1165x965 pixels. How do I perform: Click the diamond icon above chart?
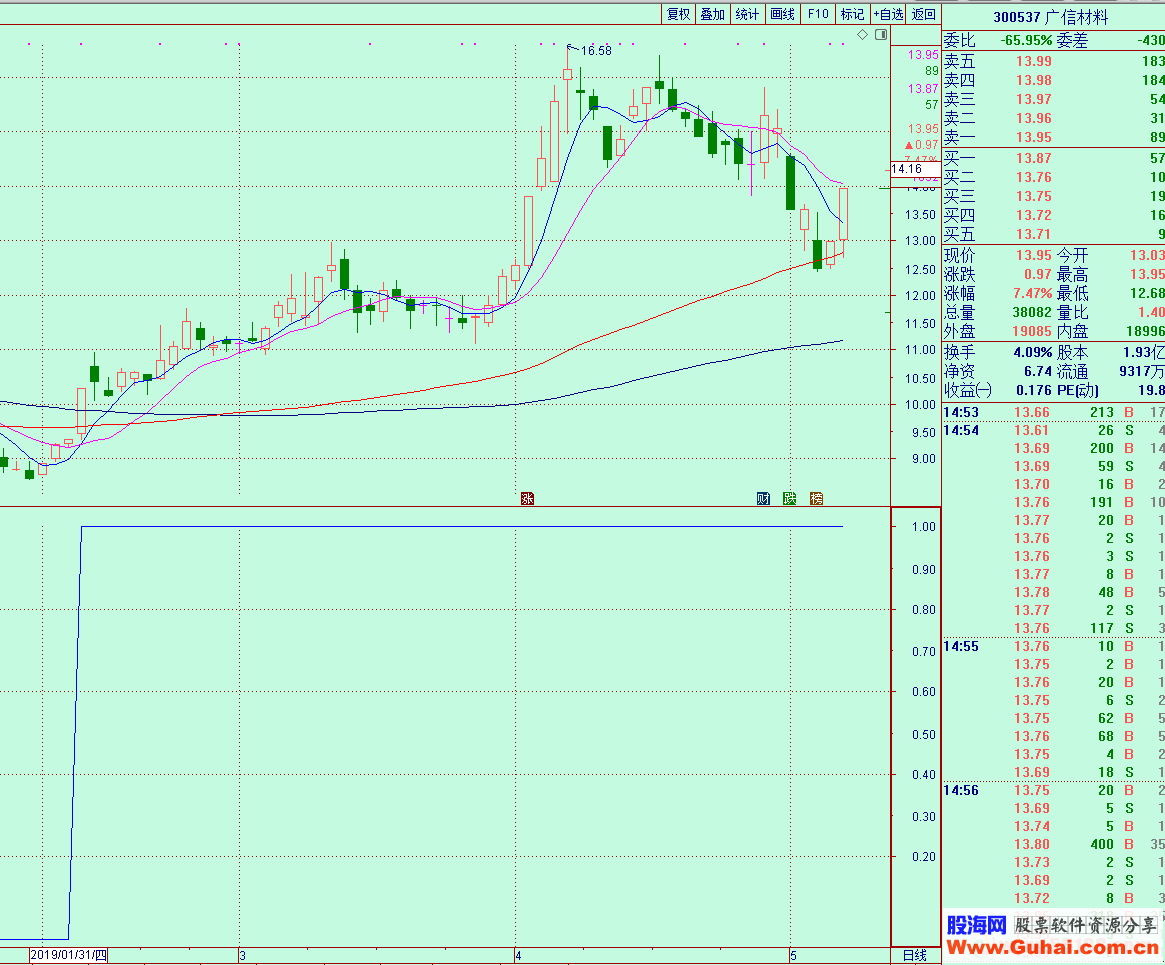point(863,34)
